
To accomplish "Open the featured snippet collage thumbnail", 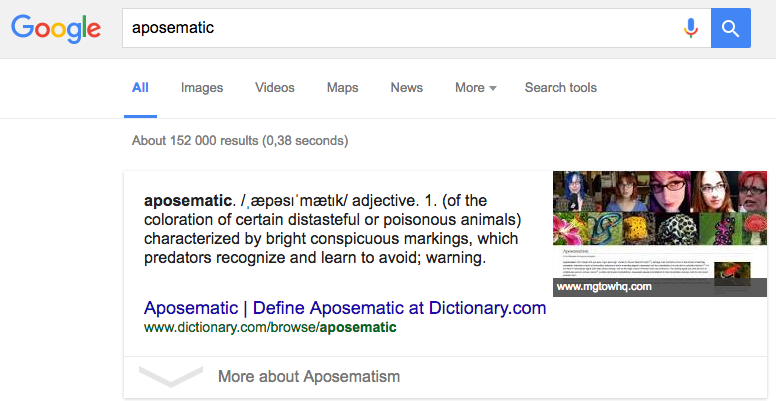I will 660,234.
